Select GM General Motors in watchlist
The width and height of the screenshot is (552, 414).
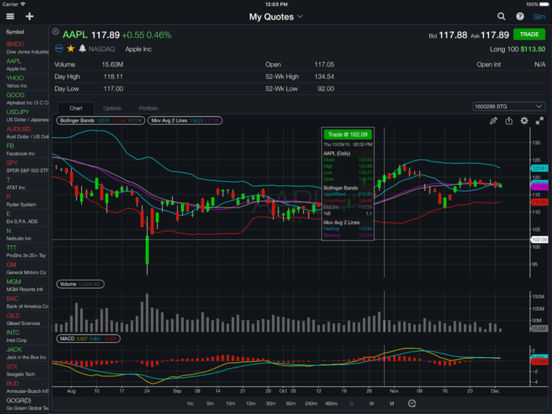pos(25,268)
